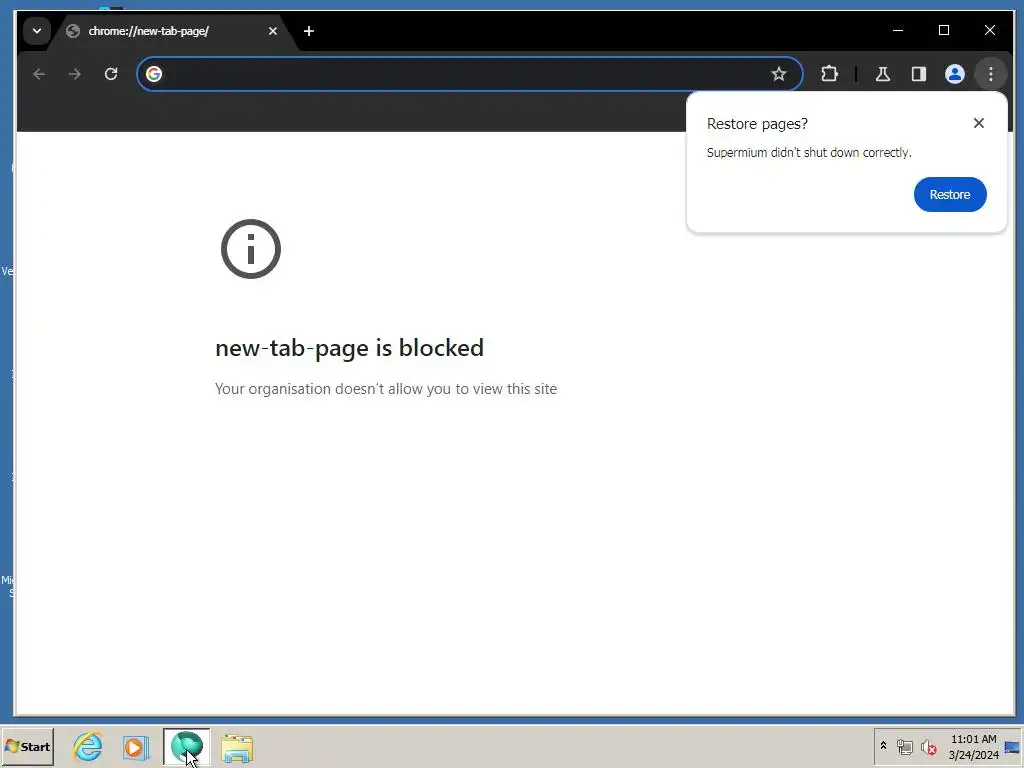Screen dimensions: 1024x768
Task: Open the muted volume tray icon
Action: (928, 746)
